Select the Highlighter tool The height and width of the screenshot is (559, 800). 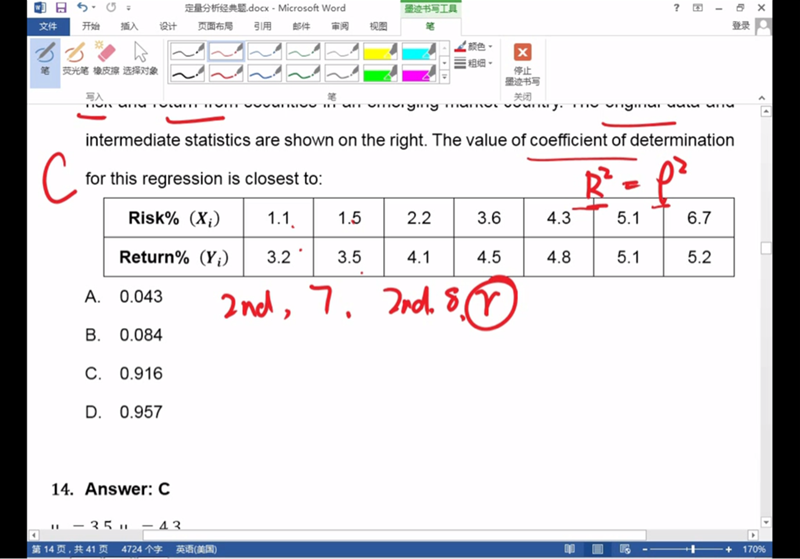point(75,59)
